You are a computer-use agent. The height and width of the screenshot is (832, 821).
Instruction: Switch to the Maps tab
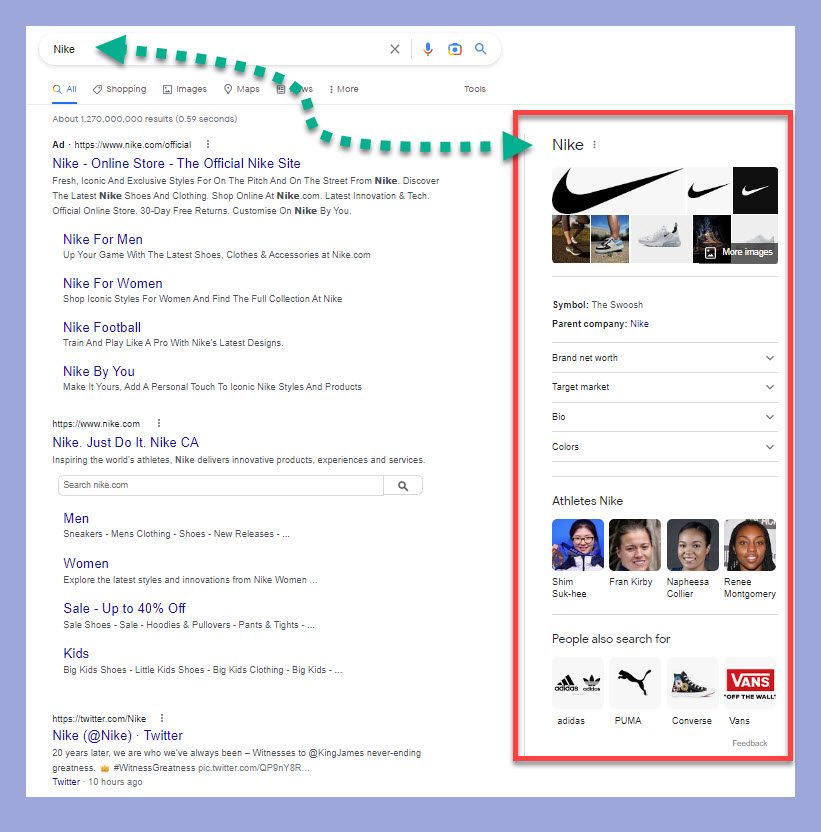pos(241,89)
